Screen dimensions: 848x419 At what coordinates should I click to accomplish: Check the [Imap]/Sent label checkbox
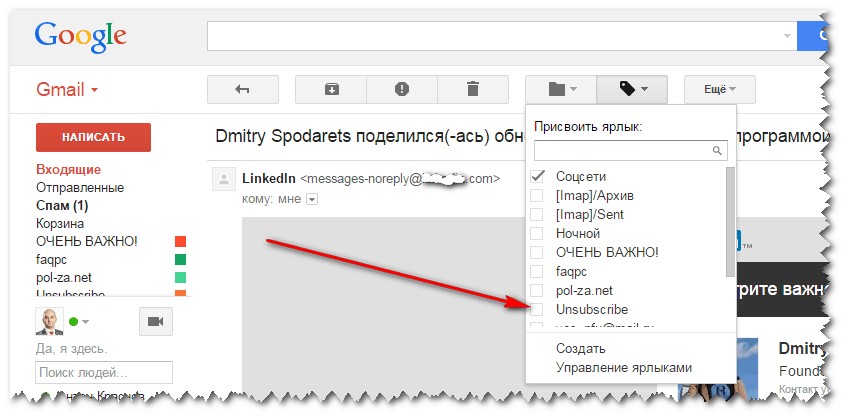click(x=536, y=214)
